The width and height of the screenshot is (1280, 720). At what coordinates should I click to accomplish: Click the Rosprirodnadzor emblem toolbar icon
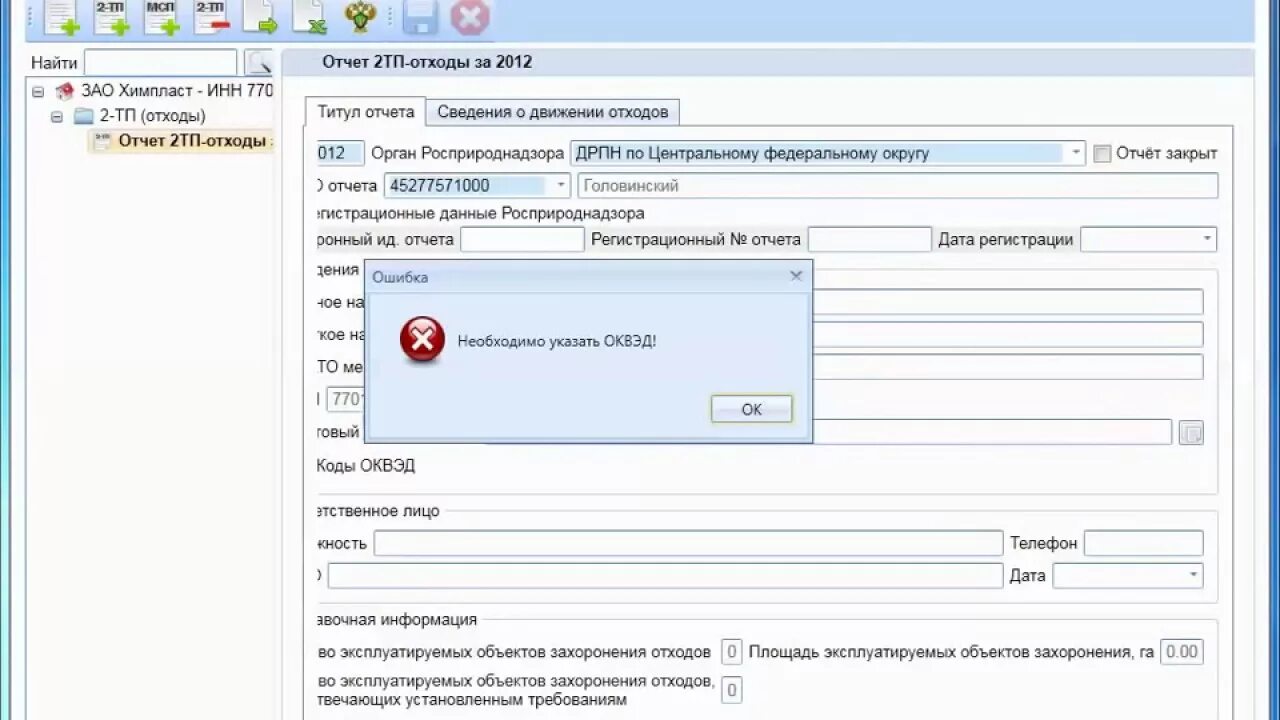(360, 17)
